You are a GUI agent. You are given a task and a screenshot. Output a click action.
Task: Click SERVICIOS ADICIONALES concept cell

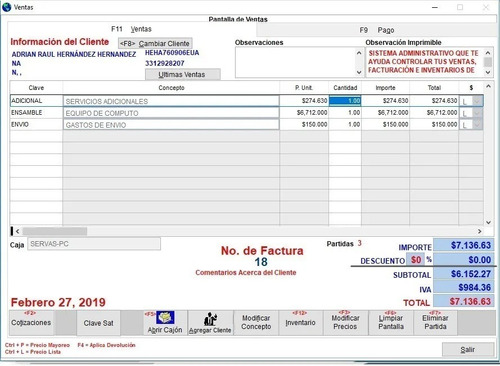171,101
